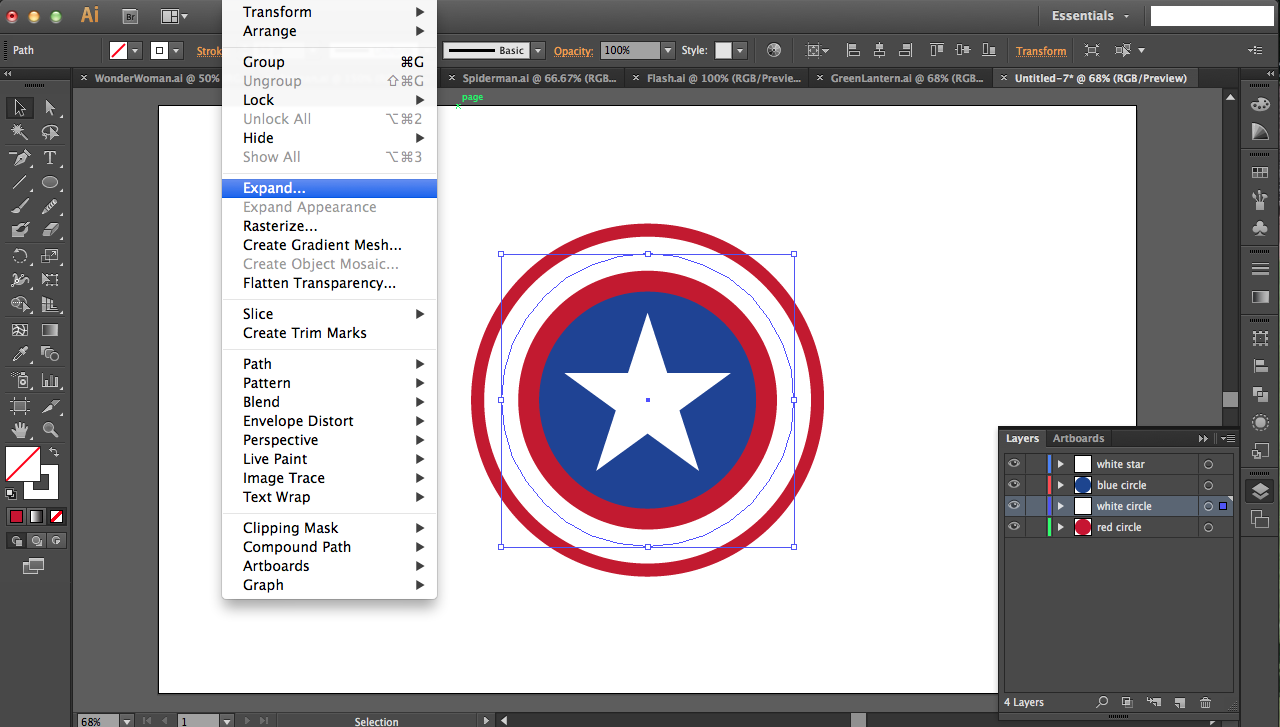
Task: Open the zoom level dropdown arrow
Action: click(x=127, y=720)
